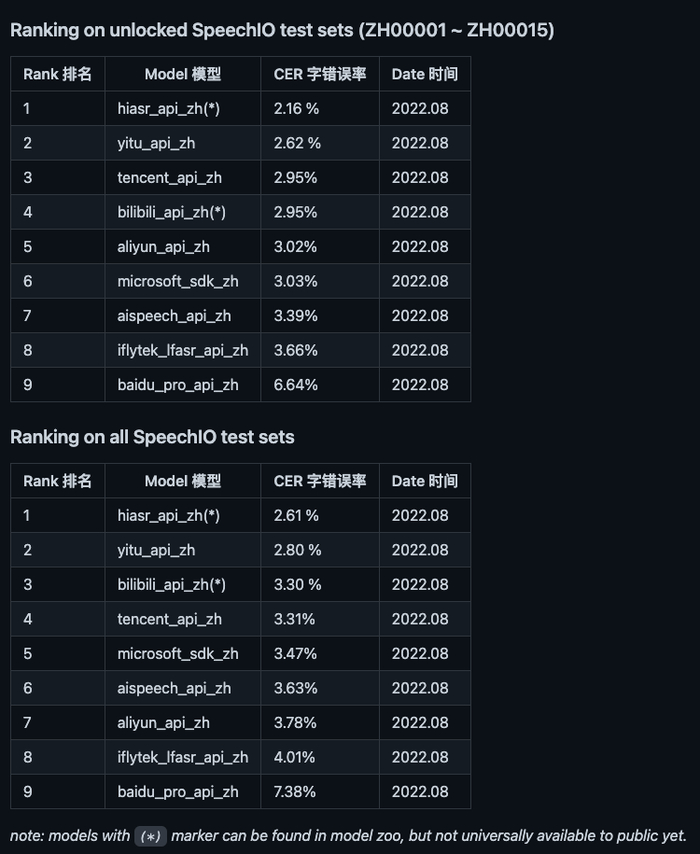Select the 3.02% aliyun CER cell
700x854 pixels.
click(x=295, y=247)
